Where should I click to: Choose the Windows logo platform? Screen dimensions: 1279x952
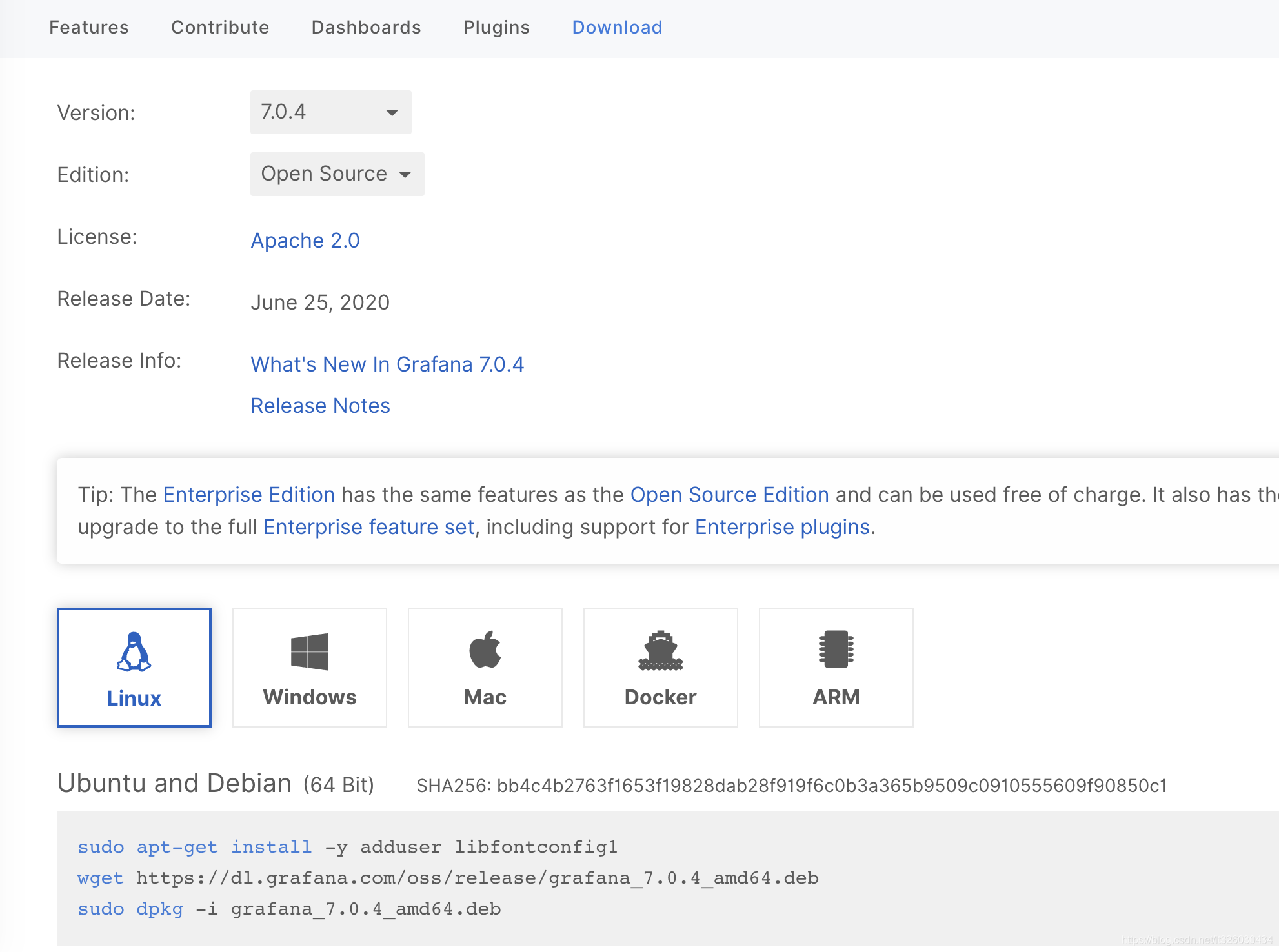(310, 652)
